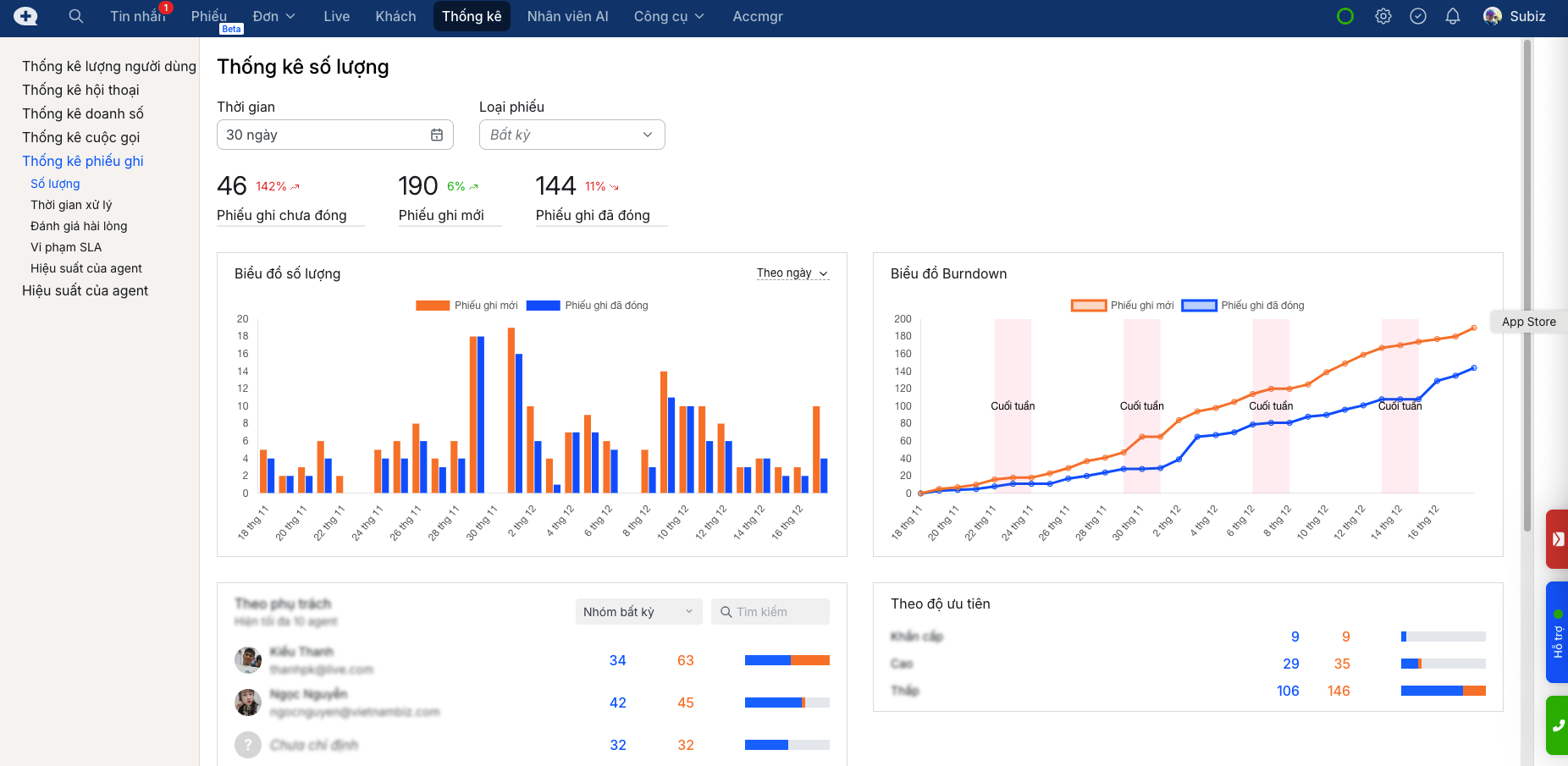Open the settings gear icon
Screen dimensions: 1568x766
[x=1383, y=16]
